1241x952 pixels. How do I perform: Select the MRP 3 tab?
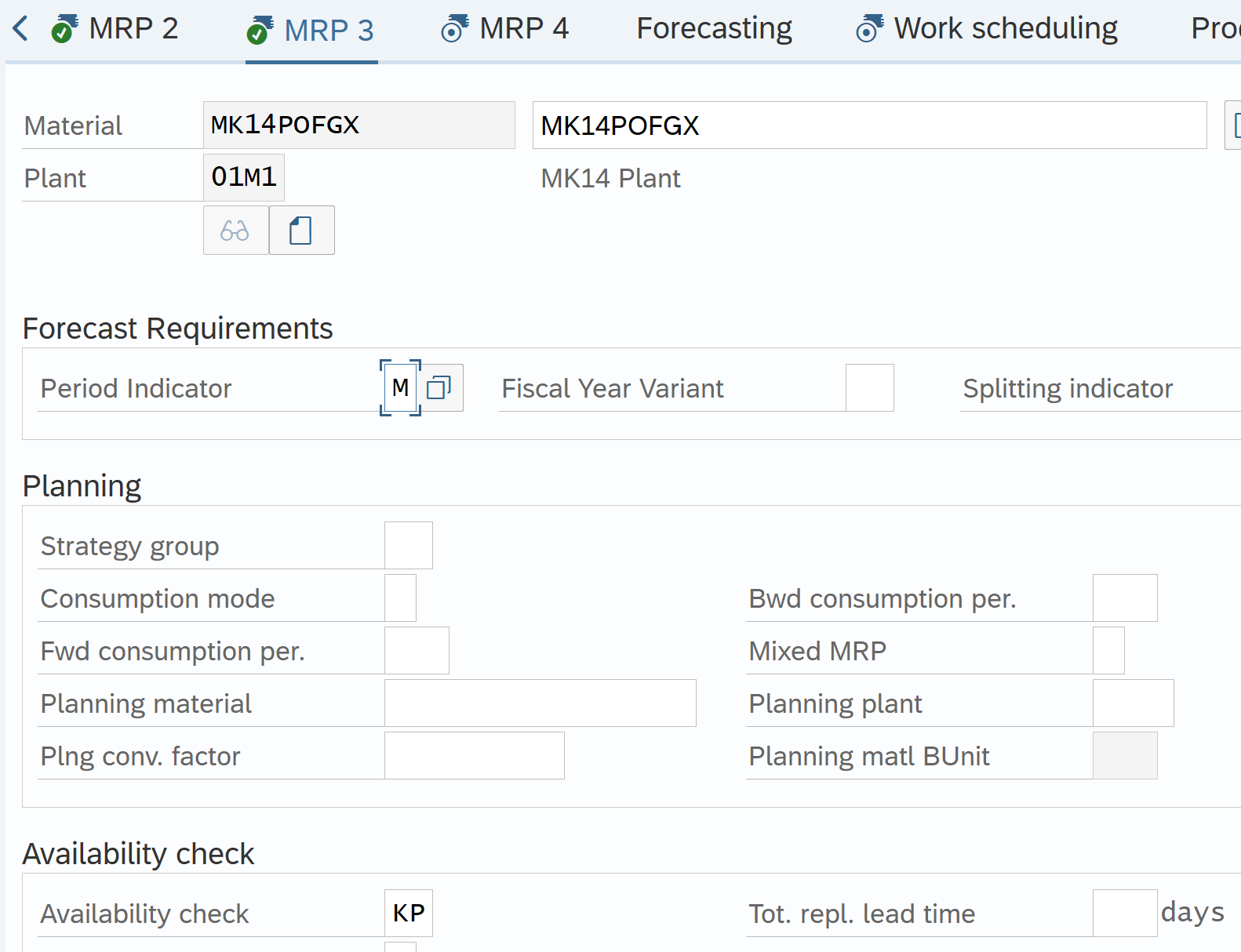tap(328, 31)
